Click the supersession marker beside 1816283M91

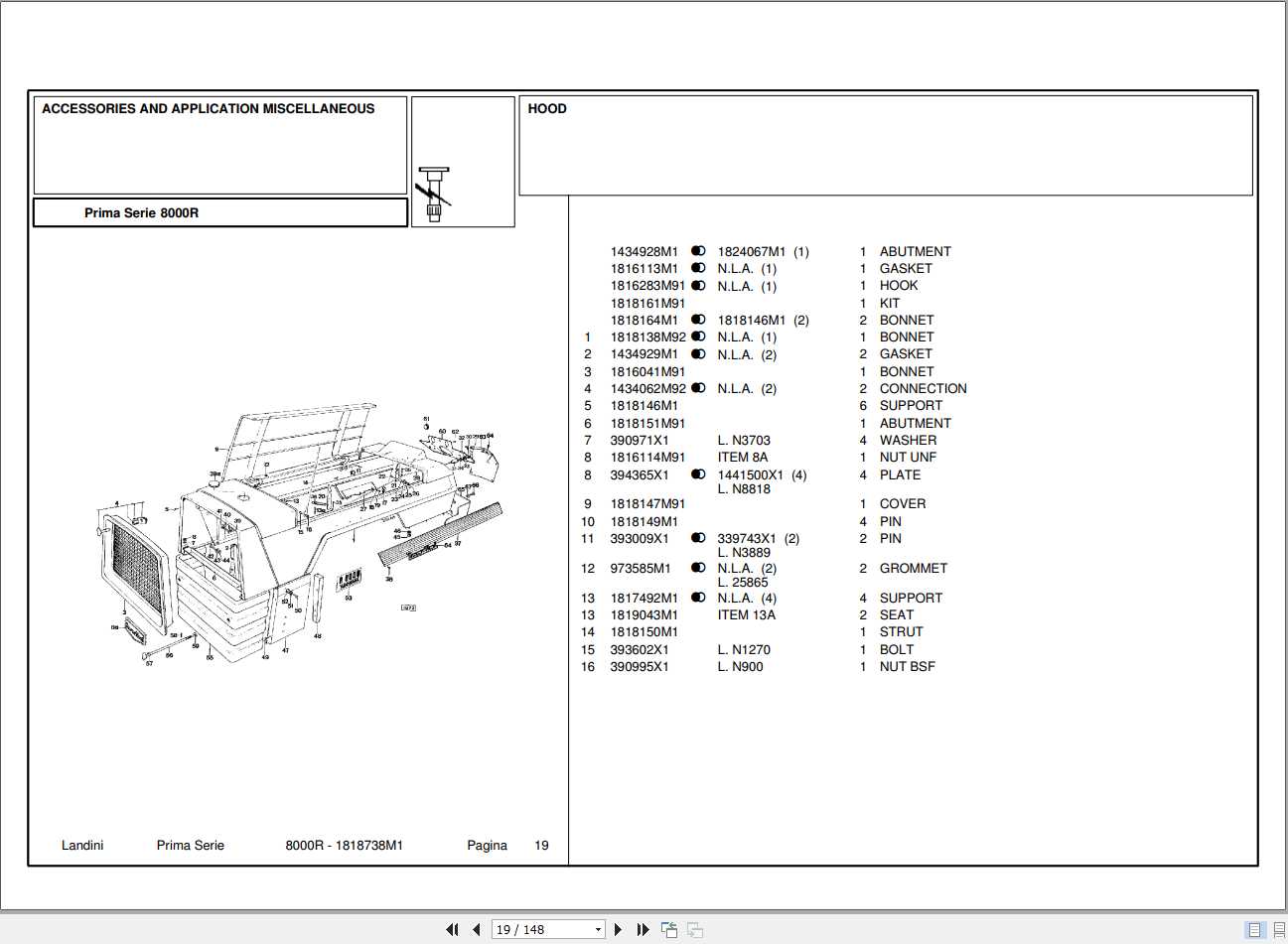(x=698, y=286)
